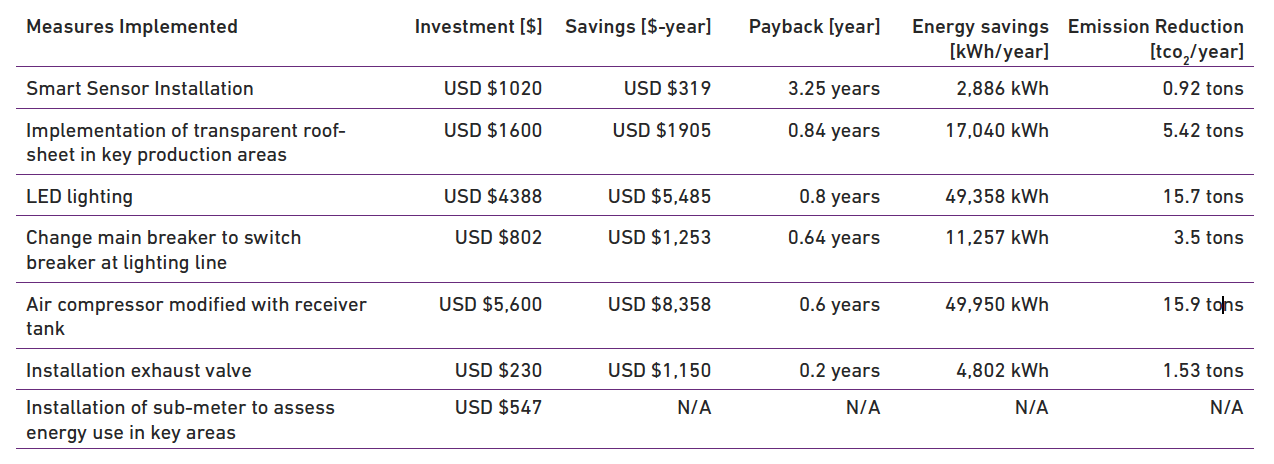This screenshot has height=464, width=1274.
Task: Click the USD $1020 investment cell
Action: tap(493, 88)
